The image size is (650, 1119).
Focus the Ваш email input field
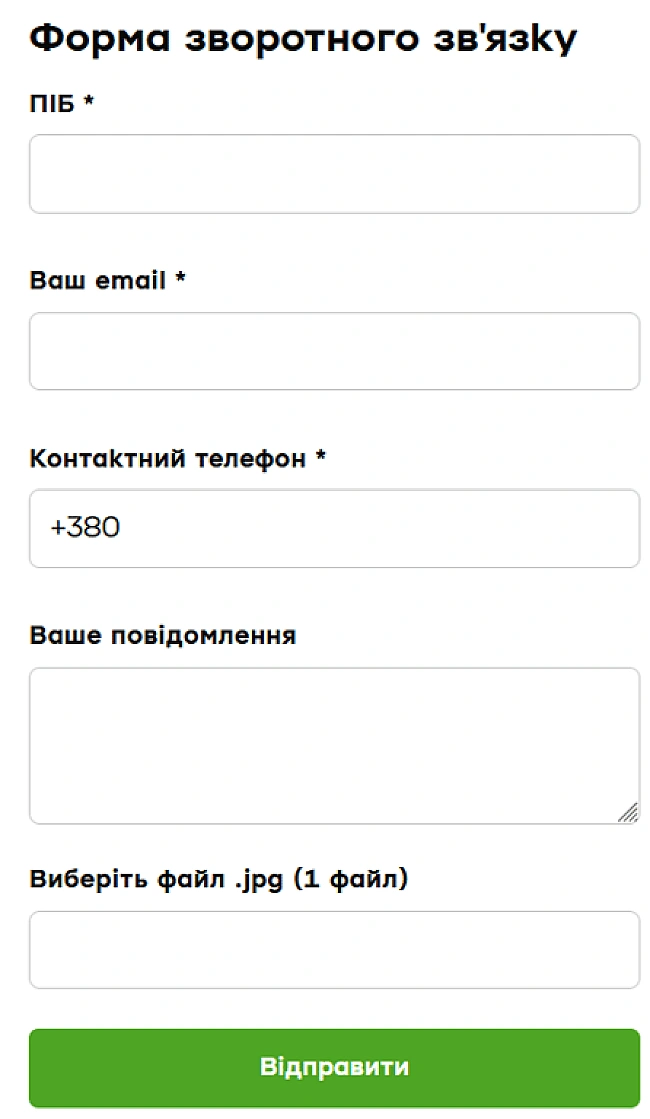pos(334,351)
